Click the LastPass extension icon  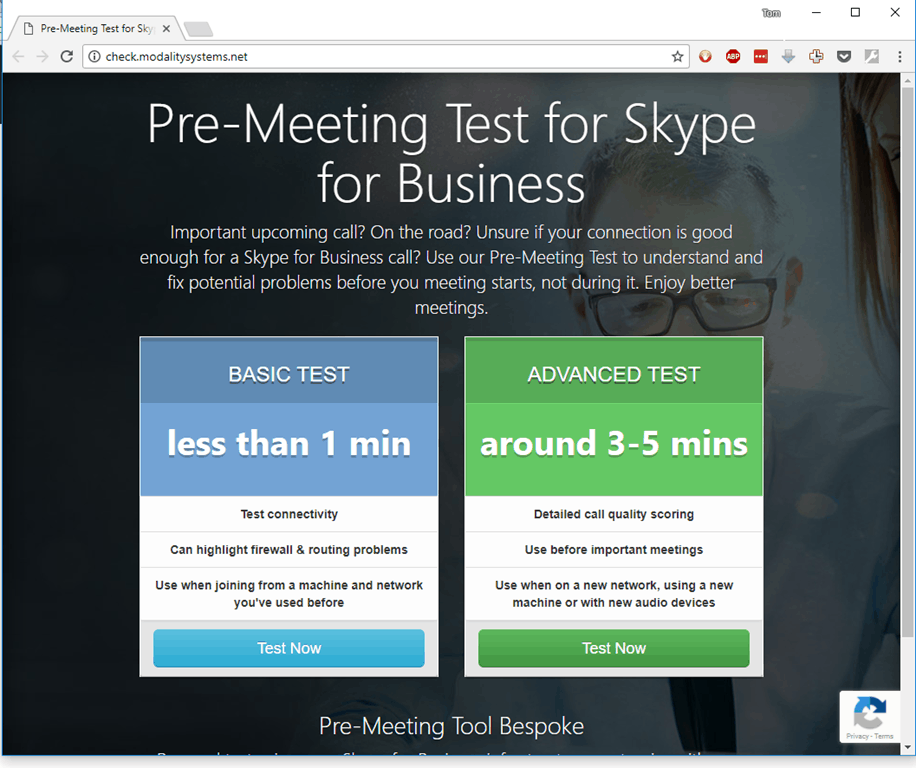pos(761,57)
